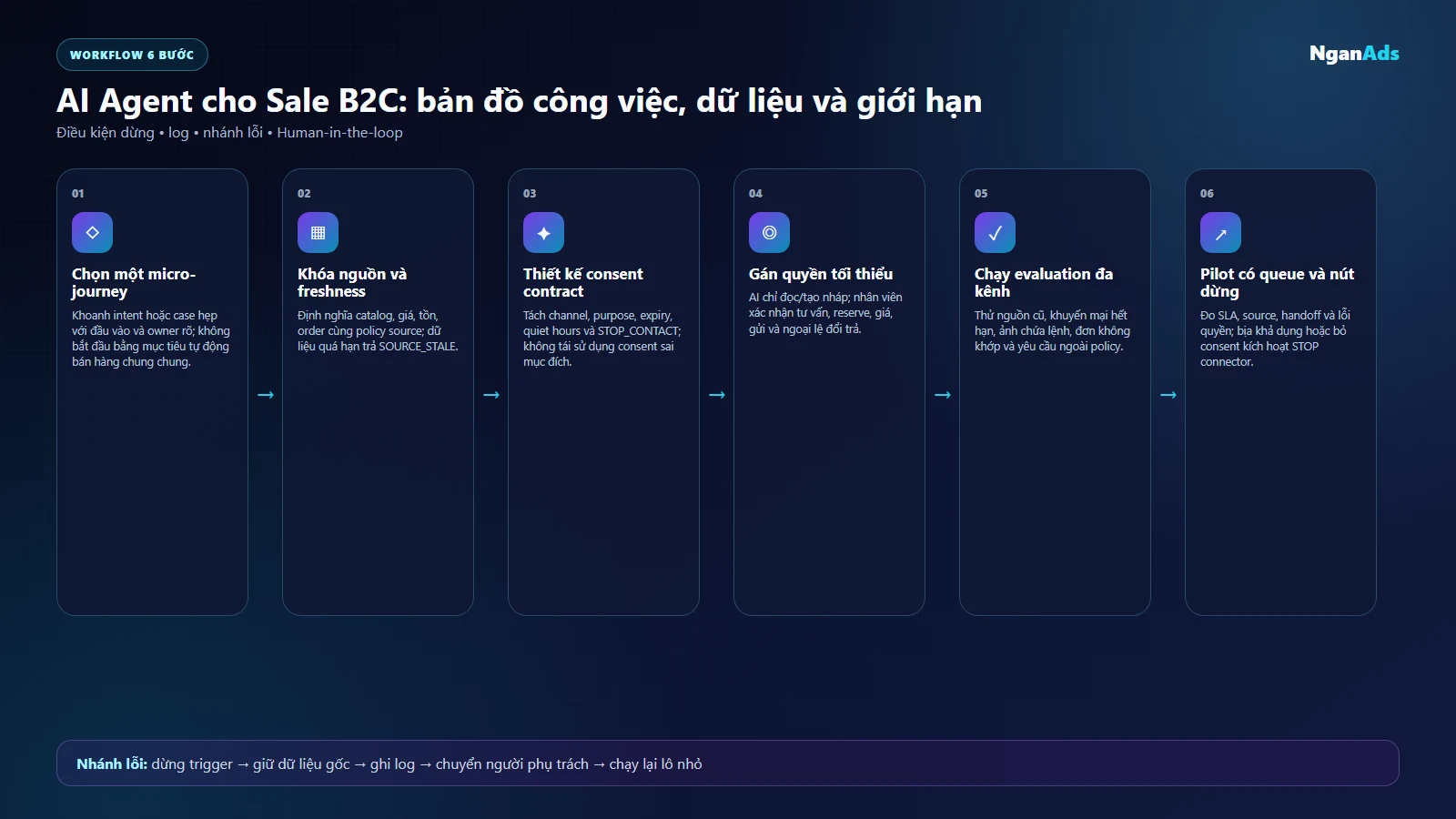Click the WORKFLOW 6 BƯỚC badge
1456x819 pixels.
tap(132, 55)
